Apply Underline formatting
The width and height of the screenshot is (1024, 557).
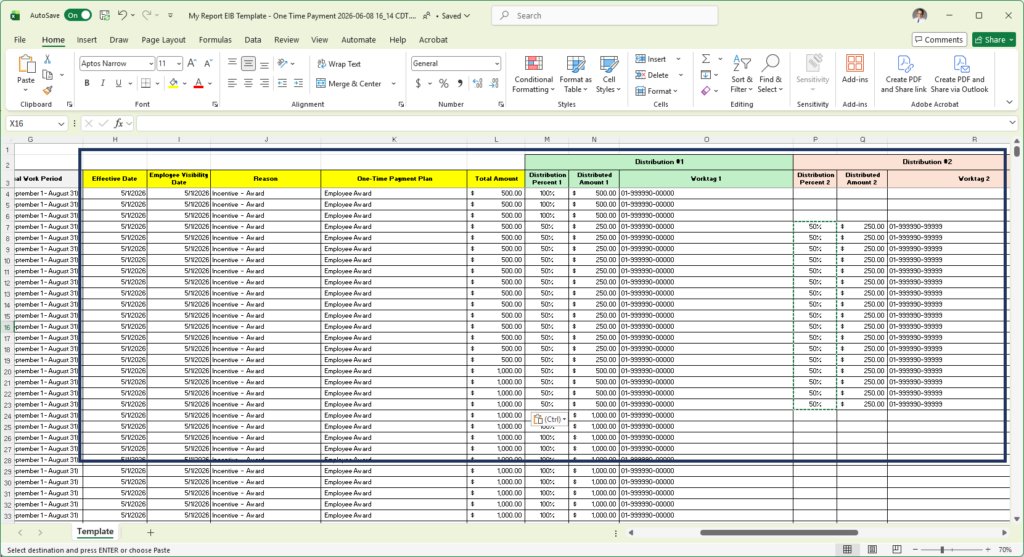pos(118,84)
